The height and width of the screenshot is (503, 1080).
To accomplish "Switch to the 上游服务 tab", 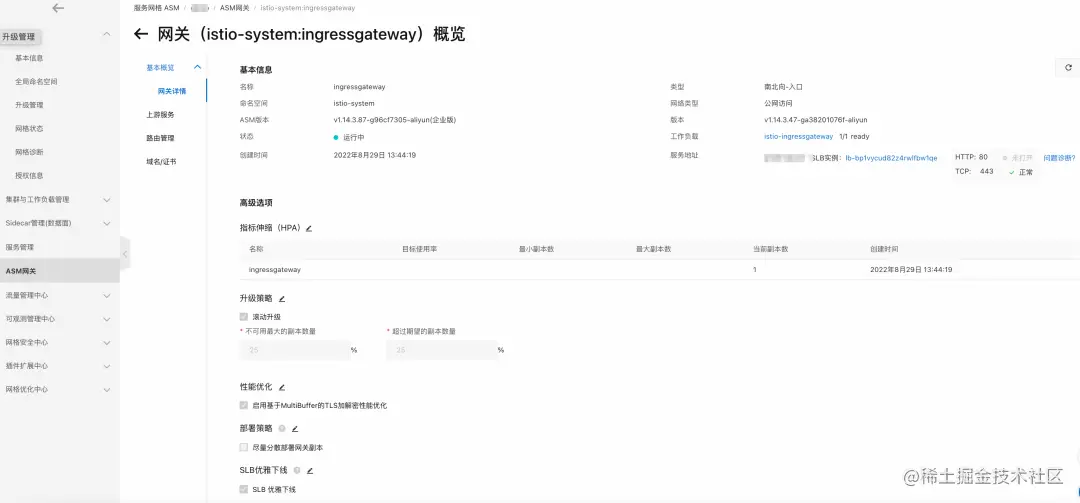I will [160, 115].
